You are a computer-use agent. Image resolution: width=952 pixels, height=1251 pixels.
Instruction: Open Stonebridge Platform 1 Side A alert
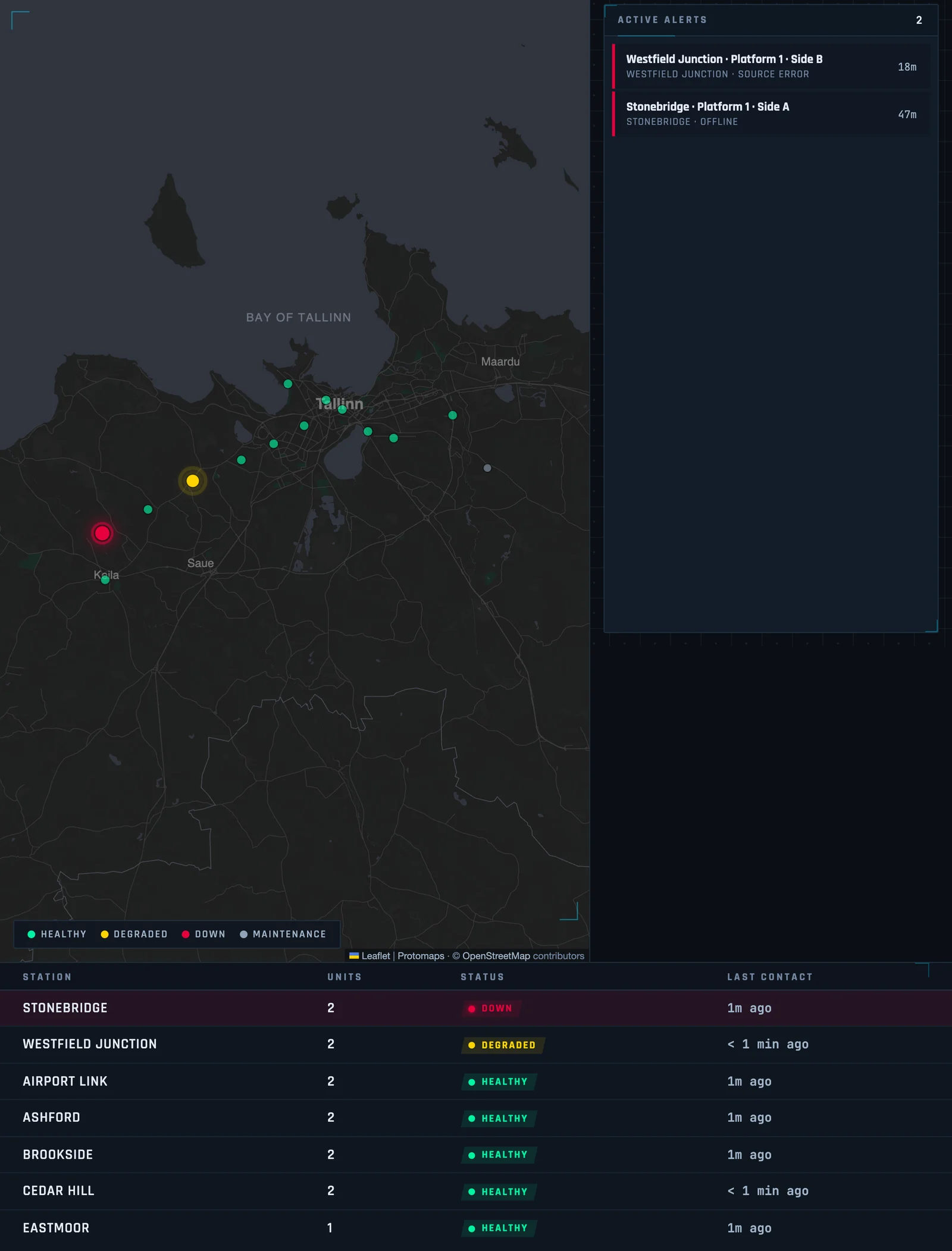(771, 114)
